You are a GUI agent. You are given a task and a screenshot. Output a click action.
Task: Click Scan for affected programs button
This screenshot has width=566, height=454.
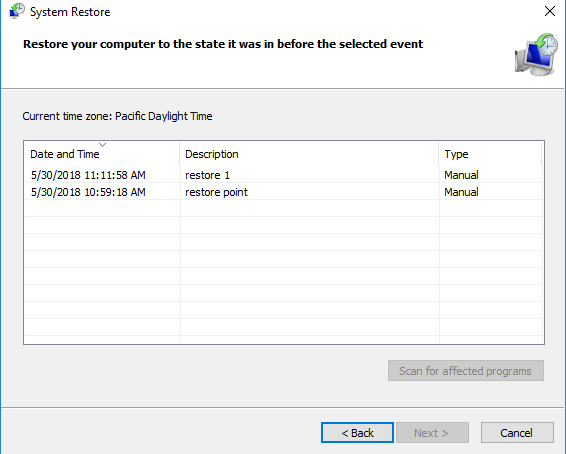pyautogui.click(x=466, y=371)
